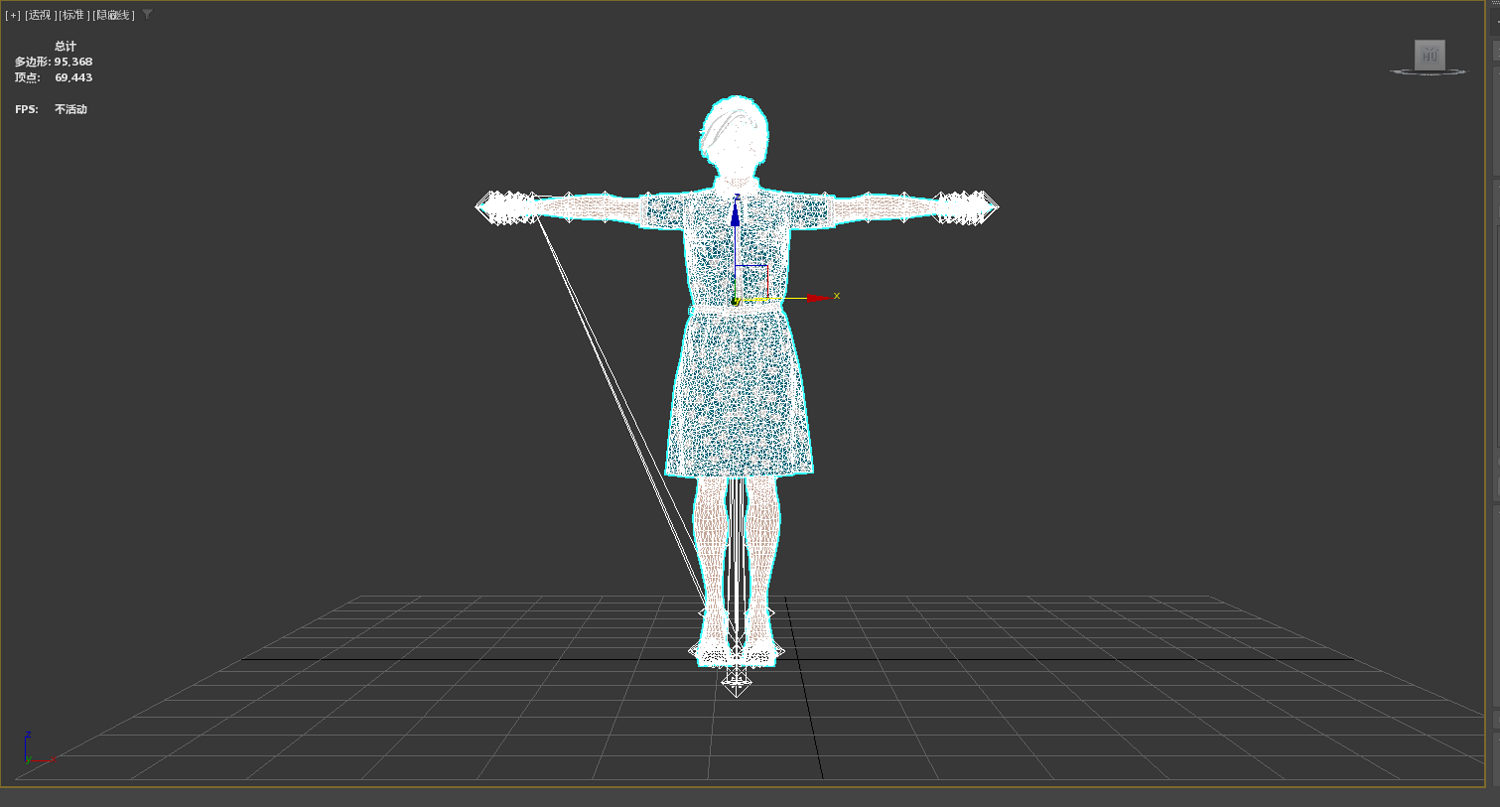Select the character's head mesh
This screenshot has width=1500, height=807.
click(733, 135)
